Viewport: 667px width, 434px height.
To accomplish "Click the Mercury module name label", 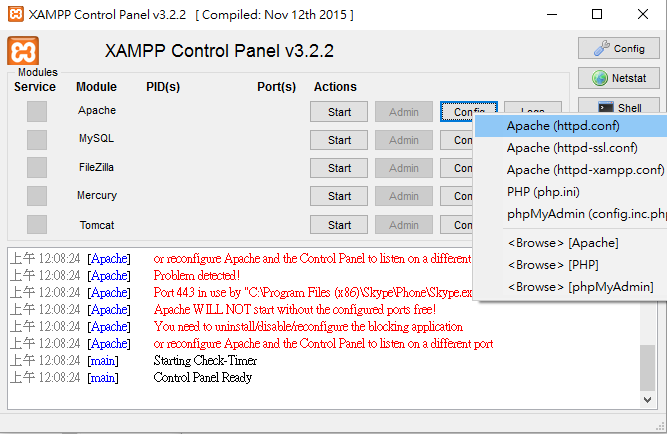I will tap(97, 195).
